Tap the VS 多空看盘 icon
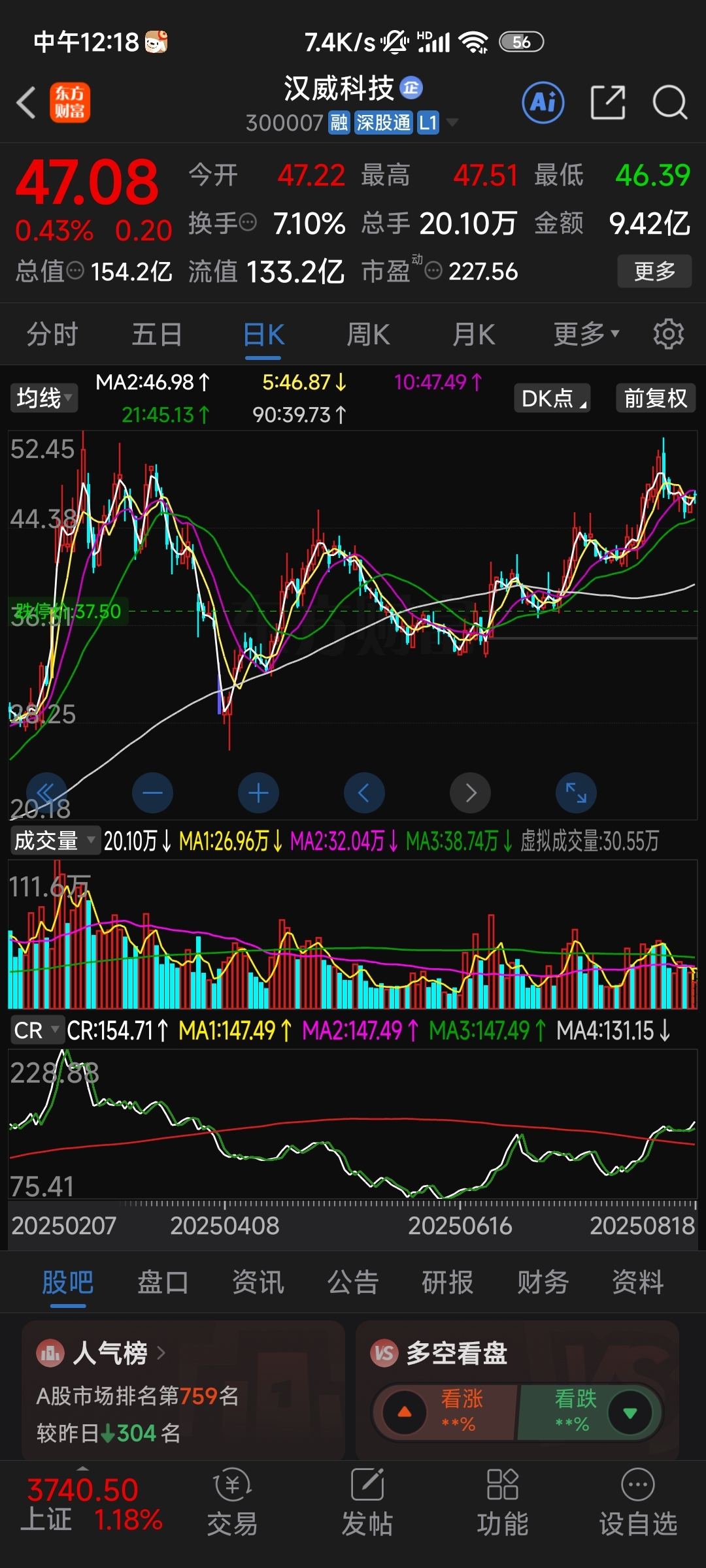Viewport: 706px width, 1568px height. click(384, 1353)
